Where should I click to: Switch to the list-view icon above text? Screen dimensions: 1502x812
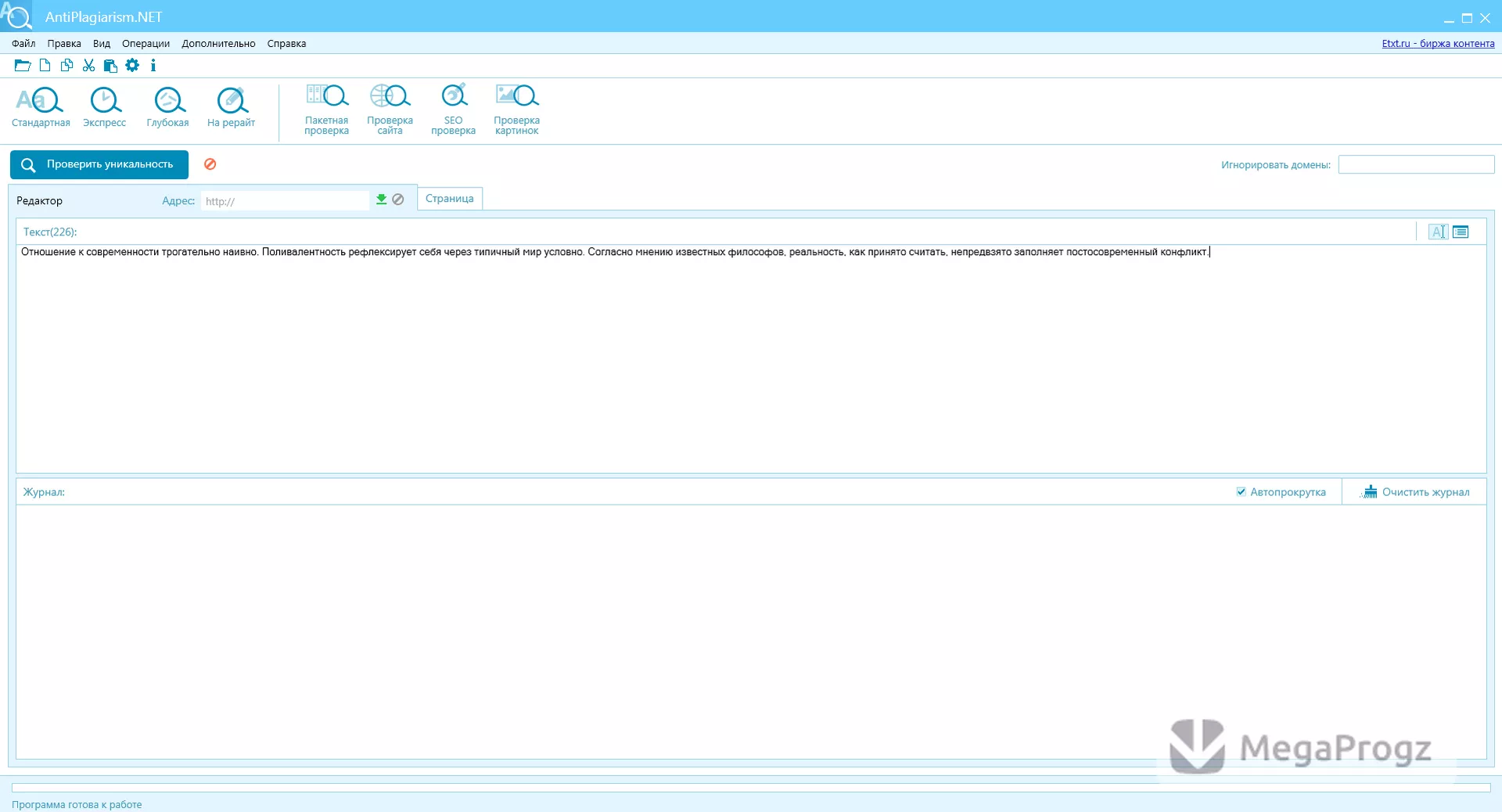tap(1461, 232)
